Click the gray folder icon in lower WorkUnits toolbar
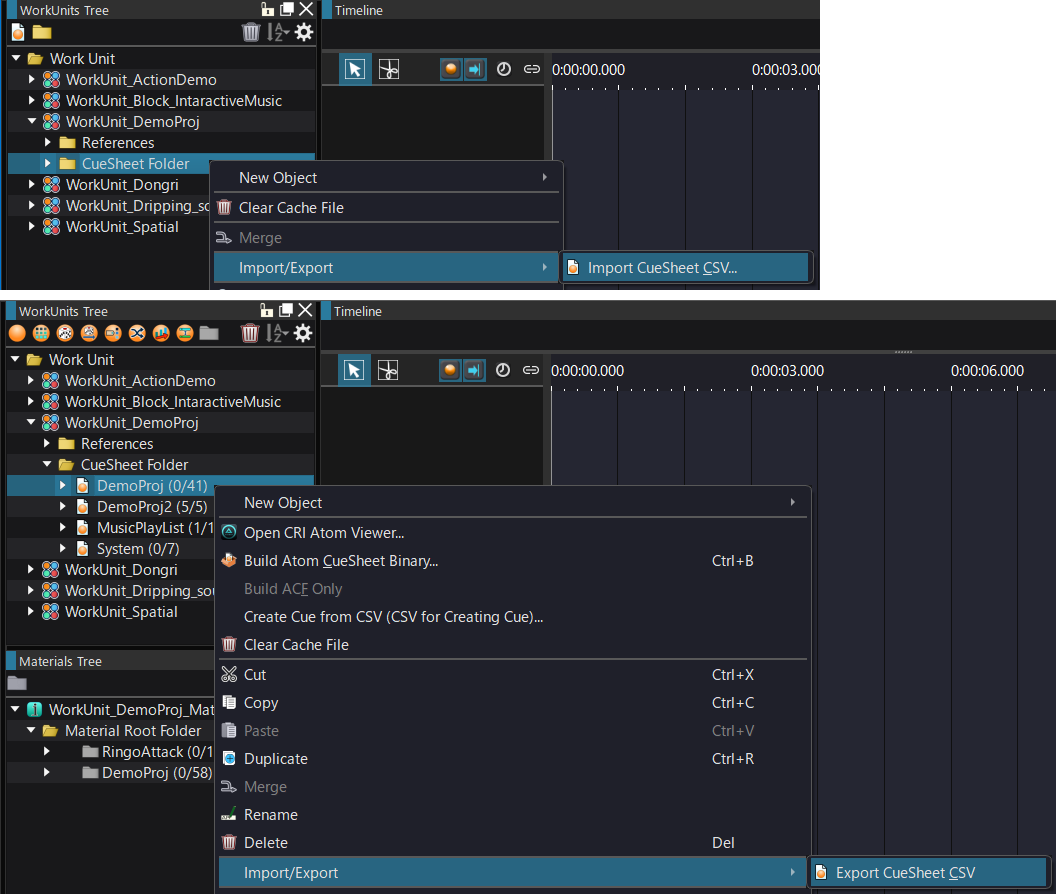Viewport: 1056px width, 894px height. click(x=209, y=333)
